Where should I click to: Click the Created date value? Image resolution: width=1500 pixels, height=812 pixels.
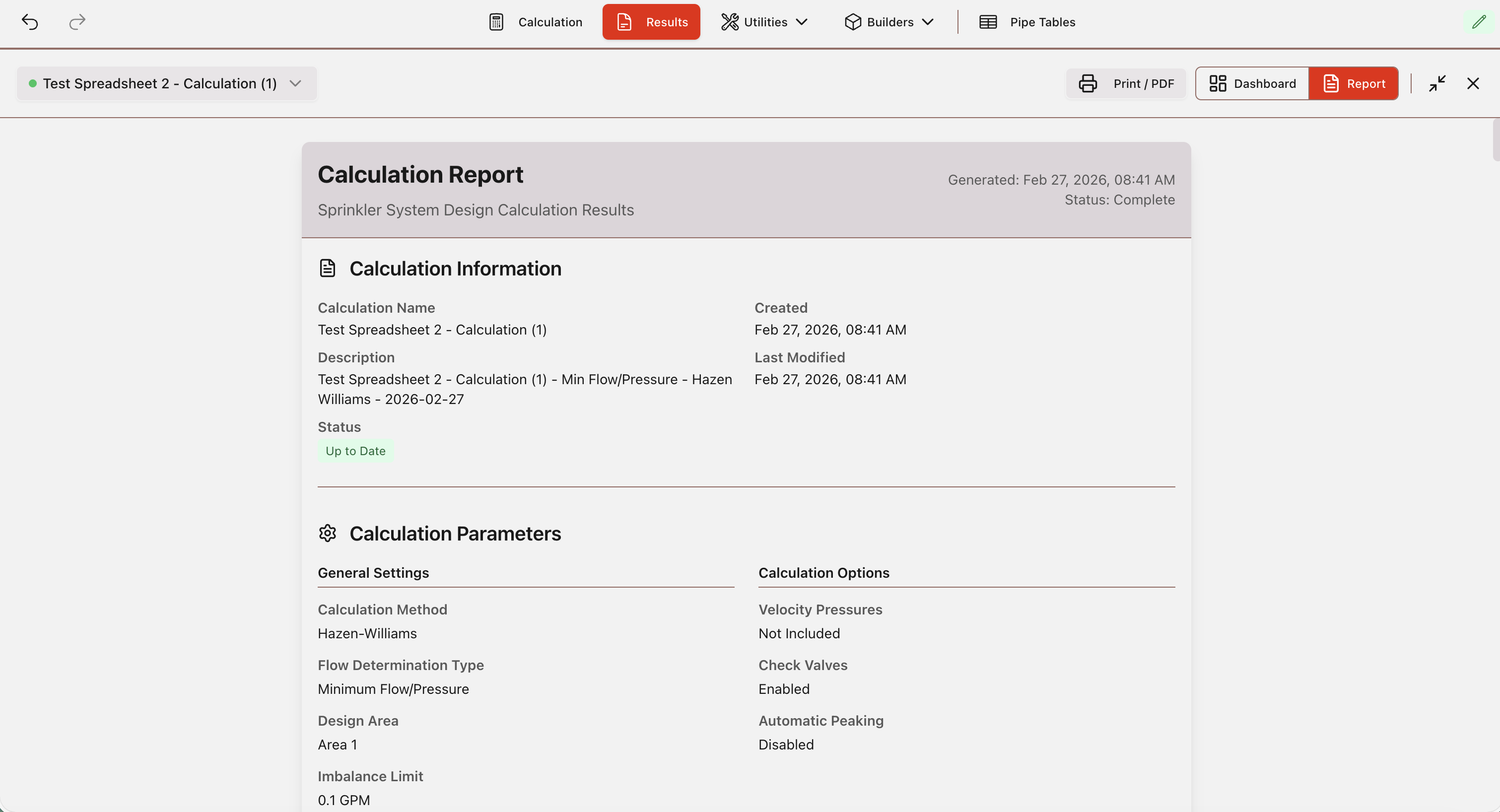pos(830,330)
